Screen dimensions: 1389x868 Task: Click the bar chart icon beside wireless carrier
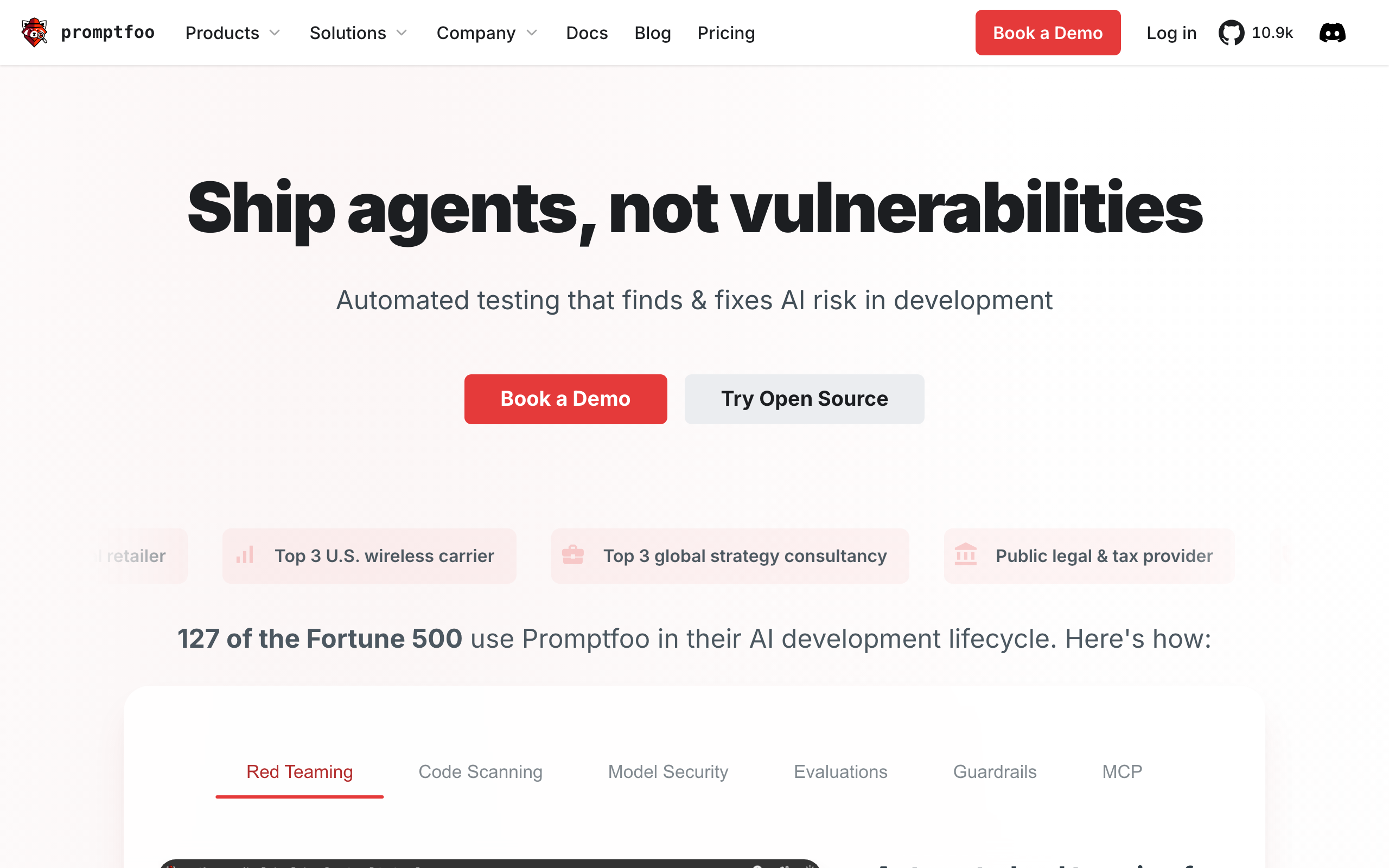coord(245,555)
